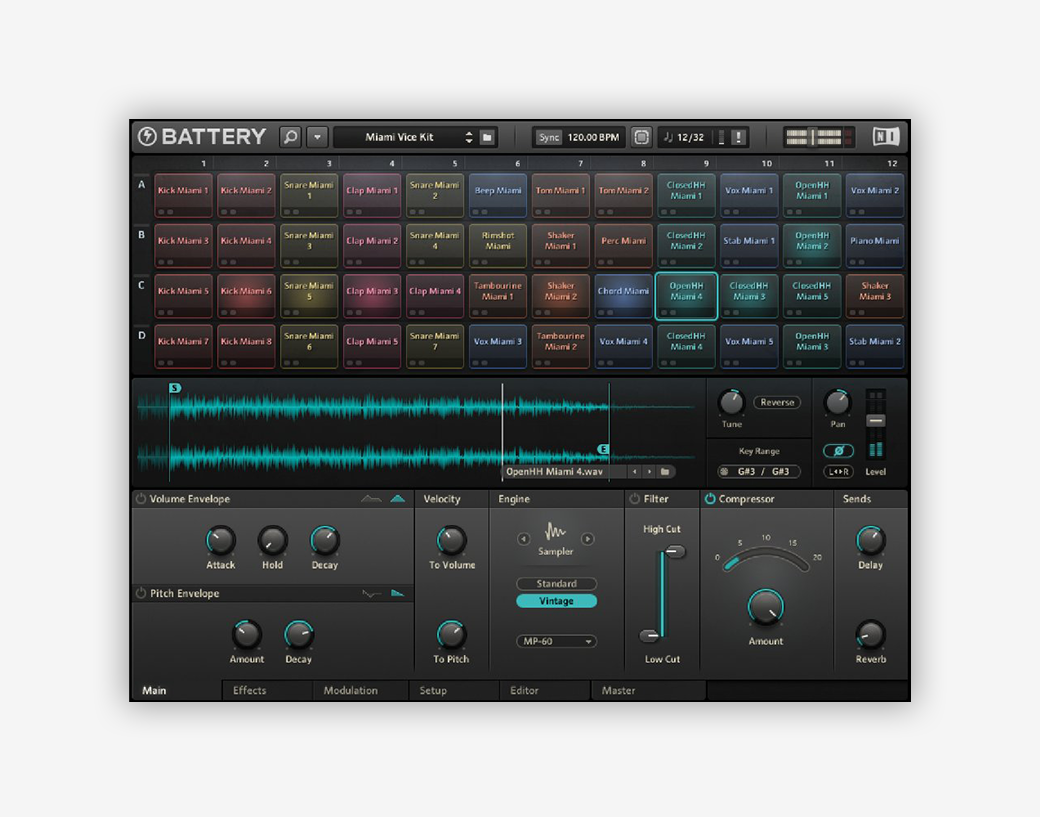Toggle Pitch Envelope power button

click(x=141, y=593)
